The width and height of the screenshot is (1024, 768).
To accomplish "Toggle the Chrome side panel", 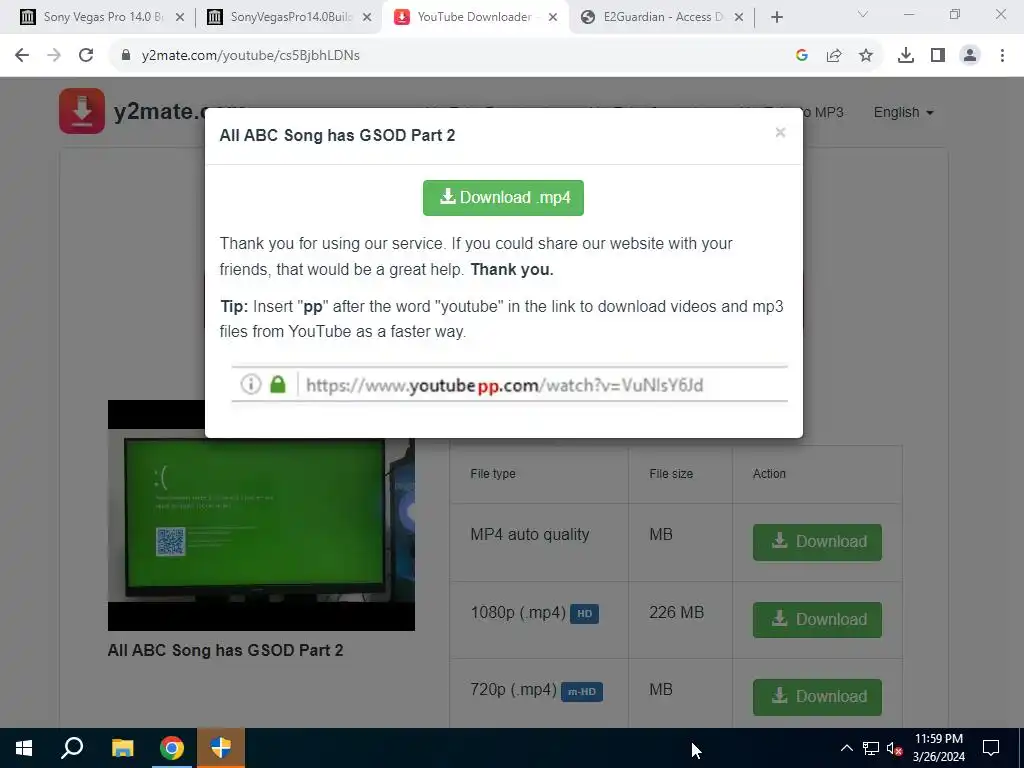I will tap(938, 56).
